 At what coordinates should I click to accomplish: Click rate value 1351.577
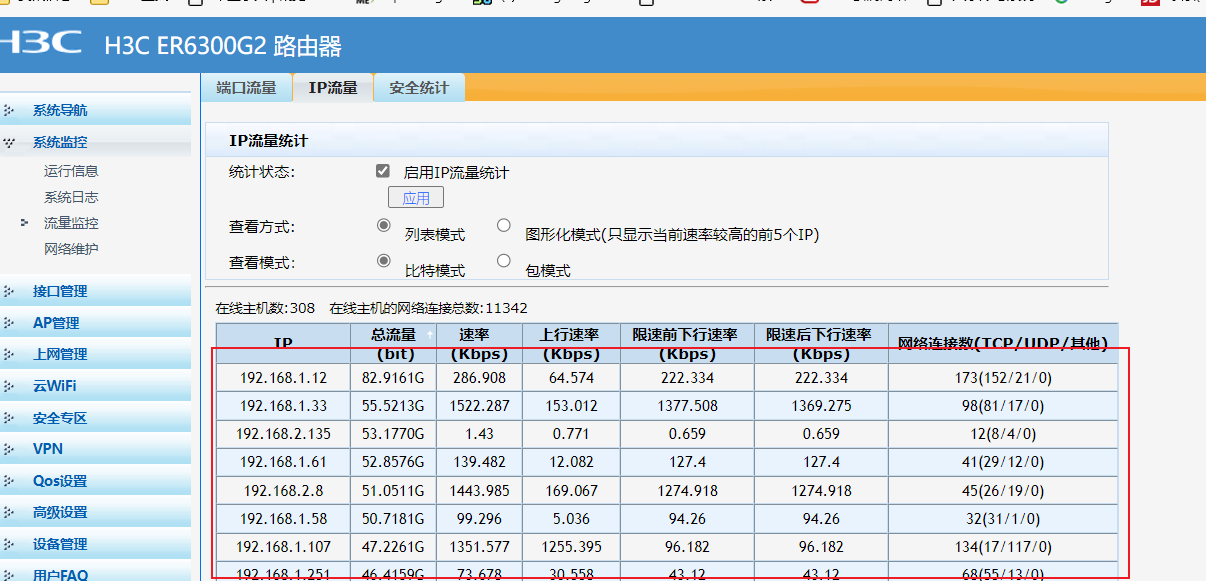(x=479, y=547)
